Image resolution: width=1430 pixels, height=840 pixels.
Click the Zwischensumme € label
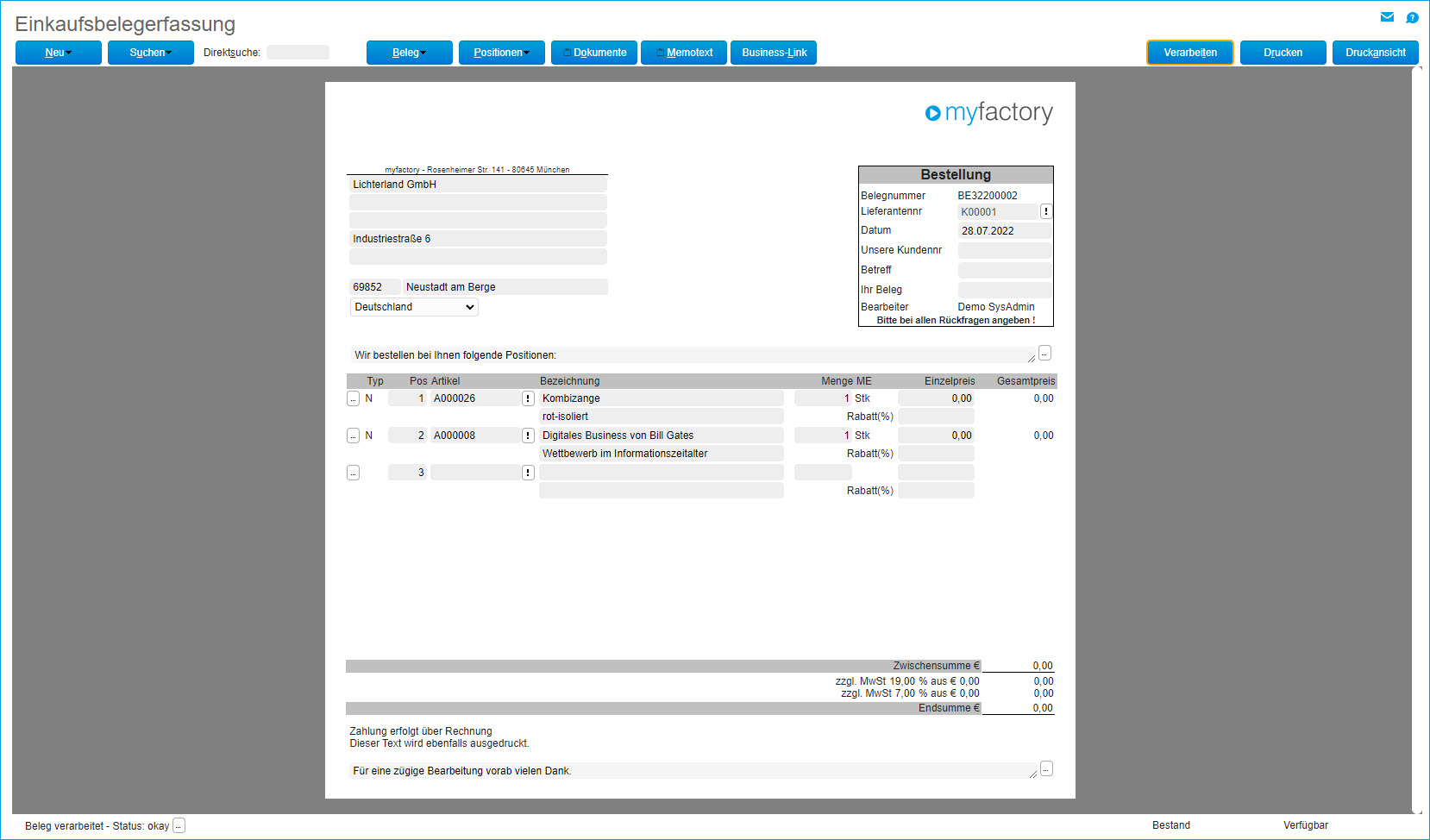pyautogui.click(x=937, y=666)
